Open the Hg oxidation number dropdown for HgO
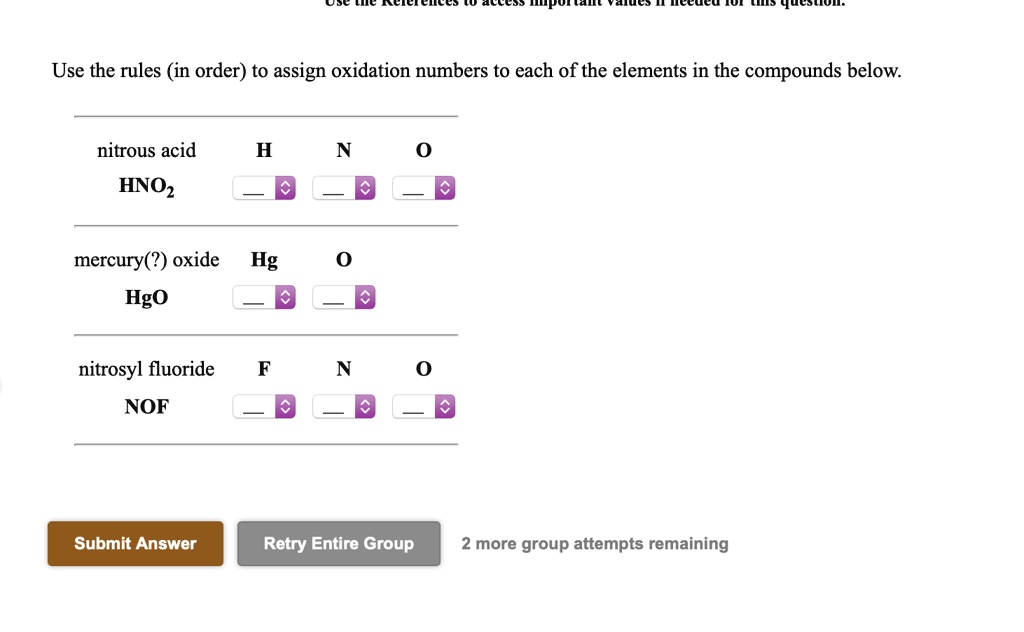Screen dimensions: 1024x632 point(264,296)
